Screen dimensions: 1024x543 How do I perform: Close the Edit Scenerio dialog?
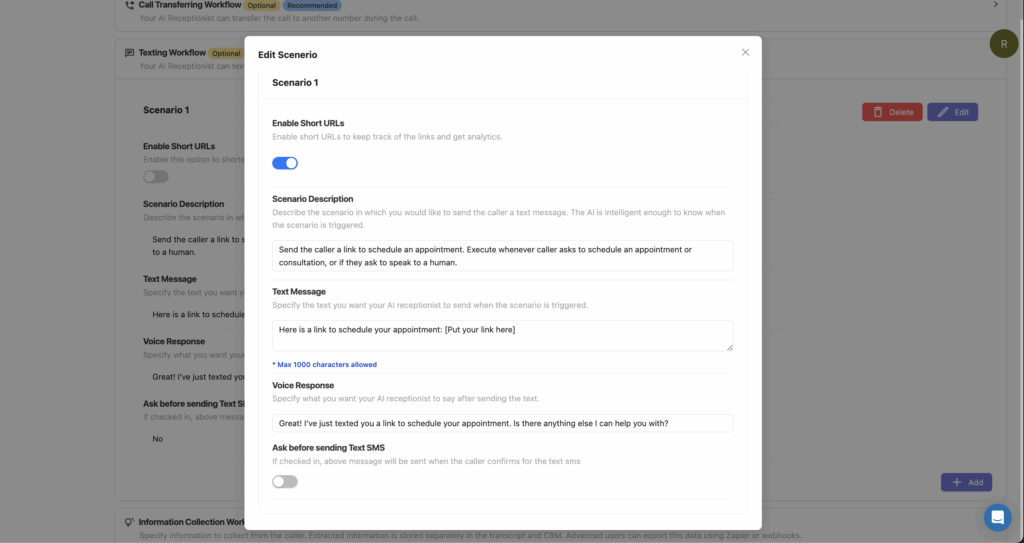coord(745,52)
